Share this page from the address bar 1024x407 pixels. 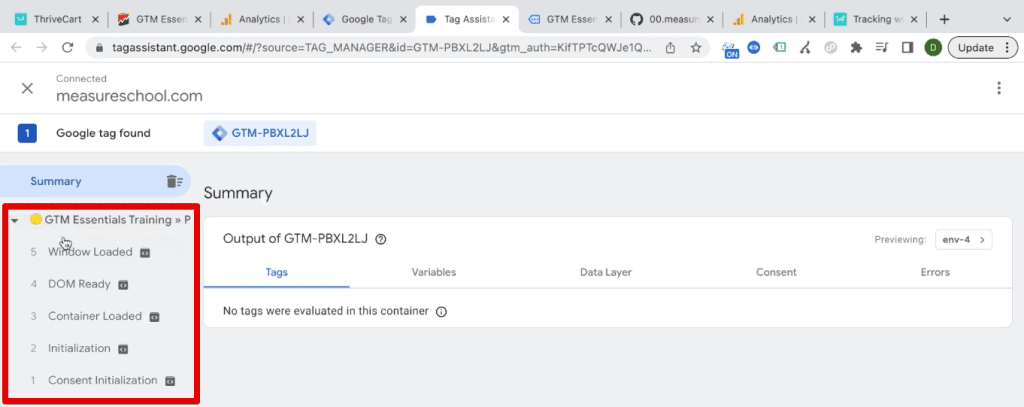(670, 48)
